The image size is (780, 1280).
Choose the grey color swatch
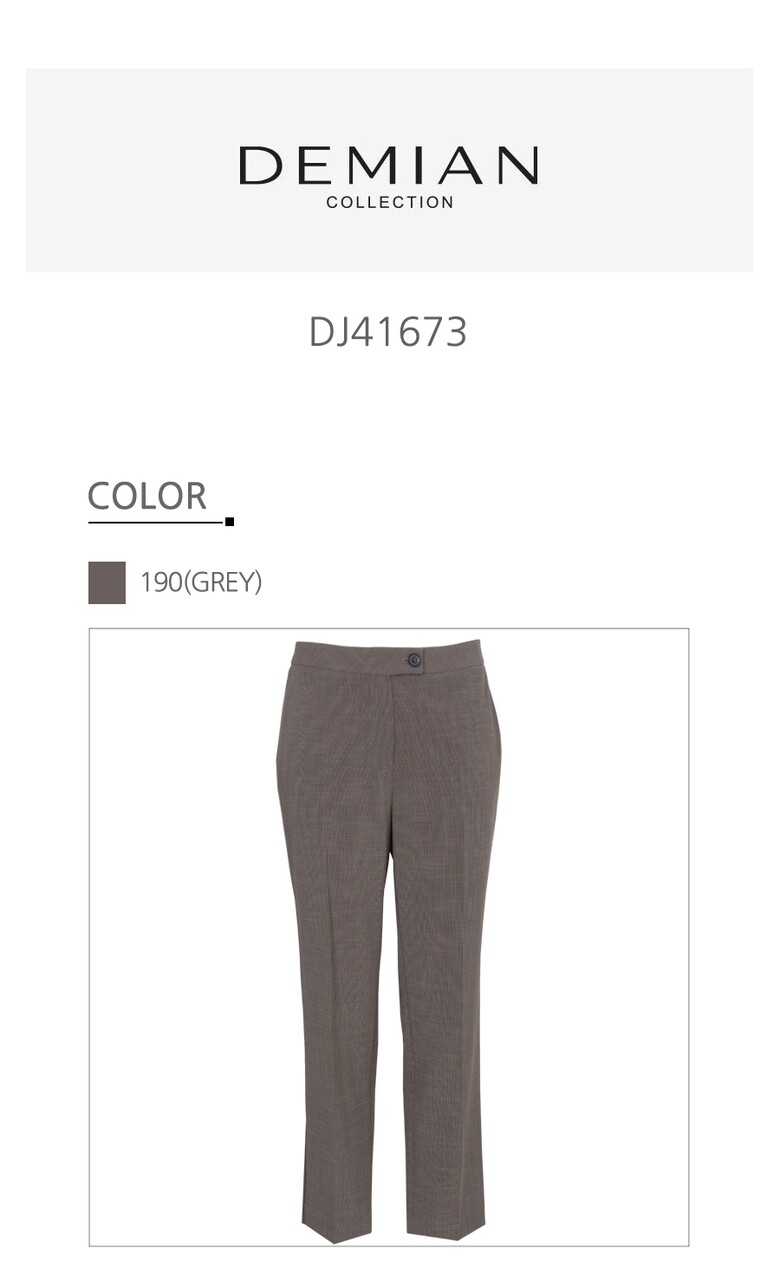(107, 582)
